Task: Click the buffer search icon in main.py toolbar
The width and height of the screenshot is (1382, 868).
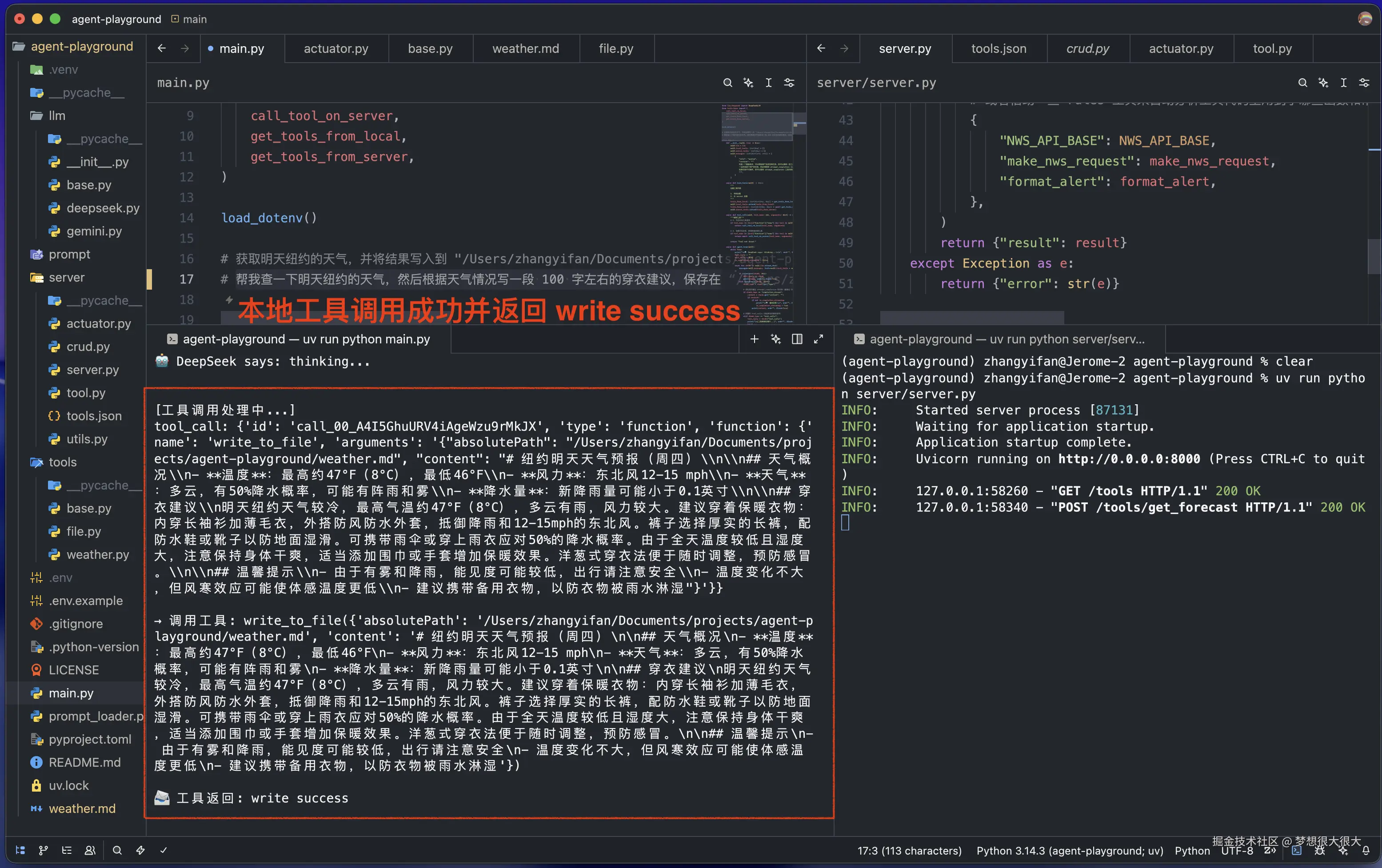Action: (x=727, y=83)
